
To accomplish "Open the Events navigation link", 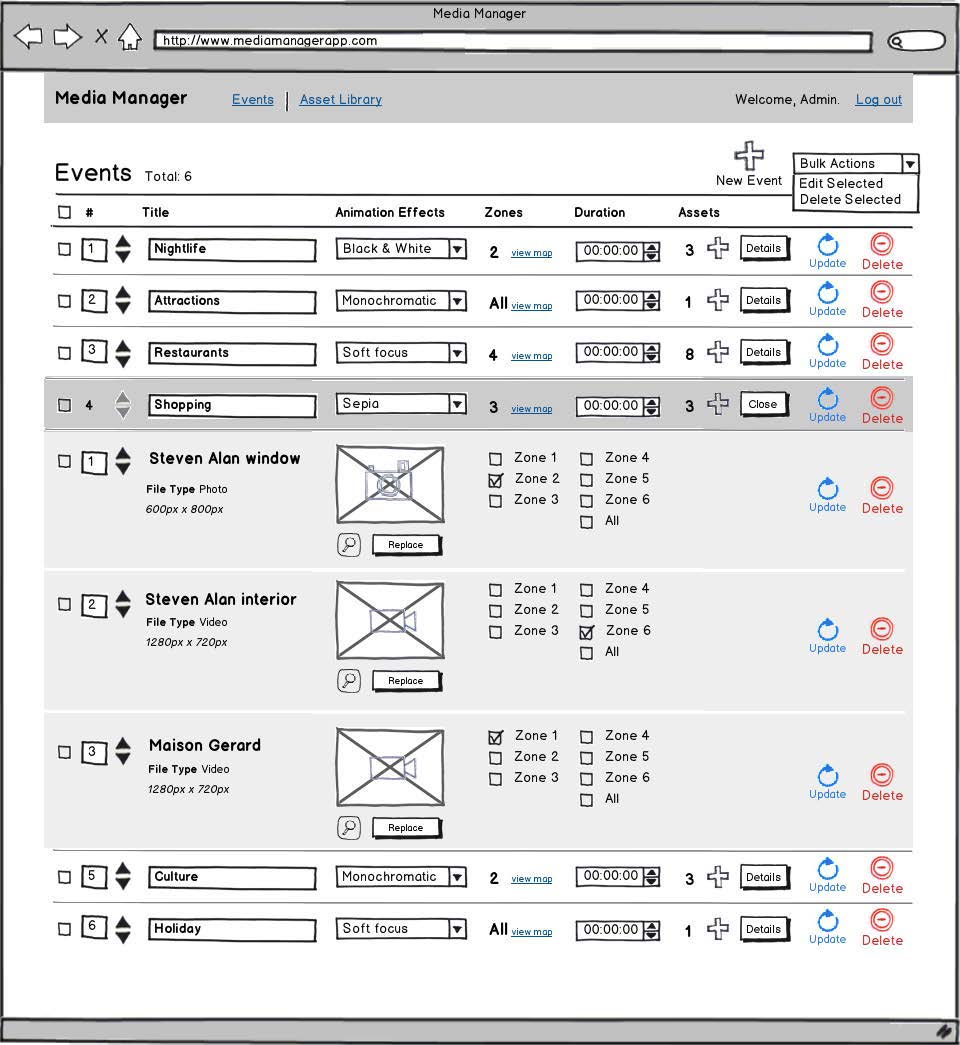I will (x=253, y=99).
